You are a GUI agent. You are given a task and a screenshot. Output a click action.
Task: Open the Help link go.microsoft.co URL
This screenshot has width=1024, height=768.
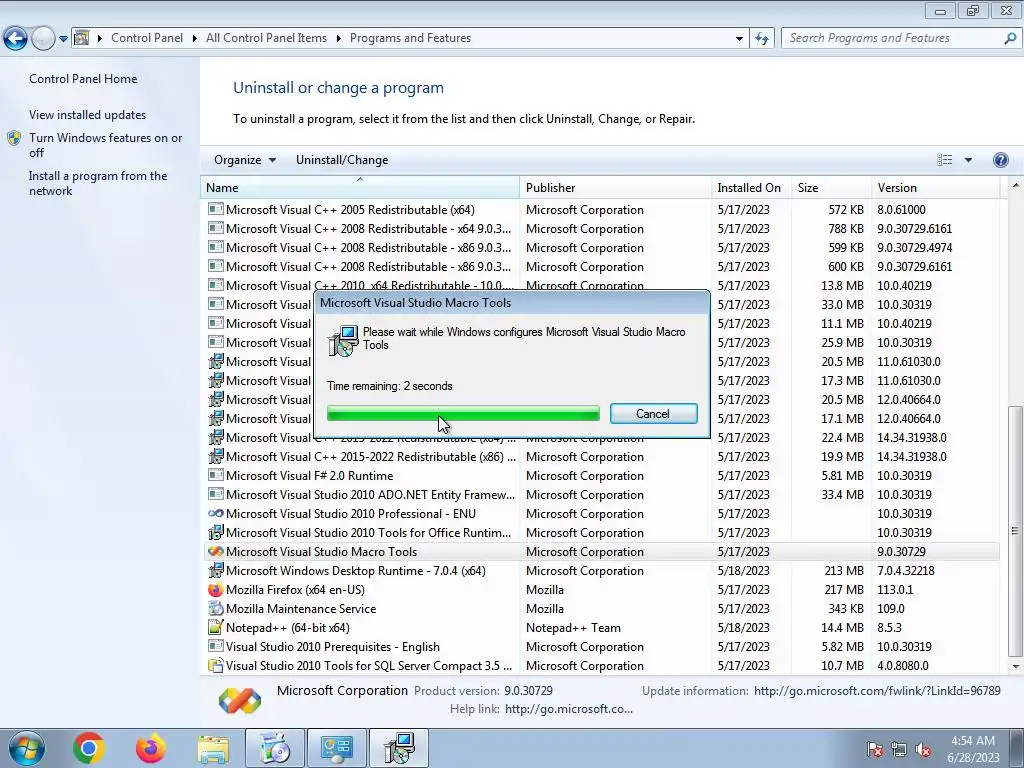pyautogui.click(x=569, y=709)
